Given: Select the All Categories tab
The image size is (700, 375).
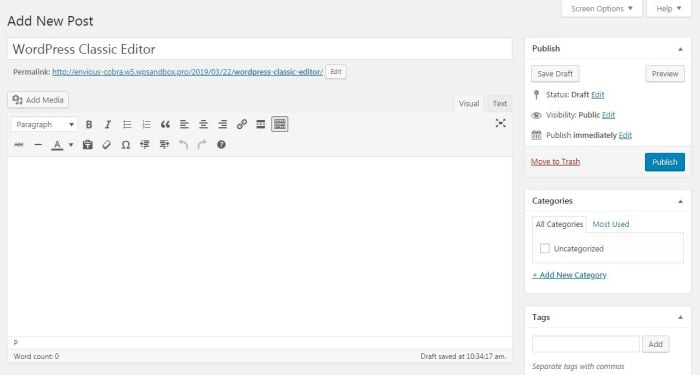Looking at the screenshot, I should point(559,224).
